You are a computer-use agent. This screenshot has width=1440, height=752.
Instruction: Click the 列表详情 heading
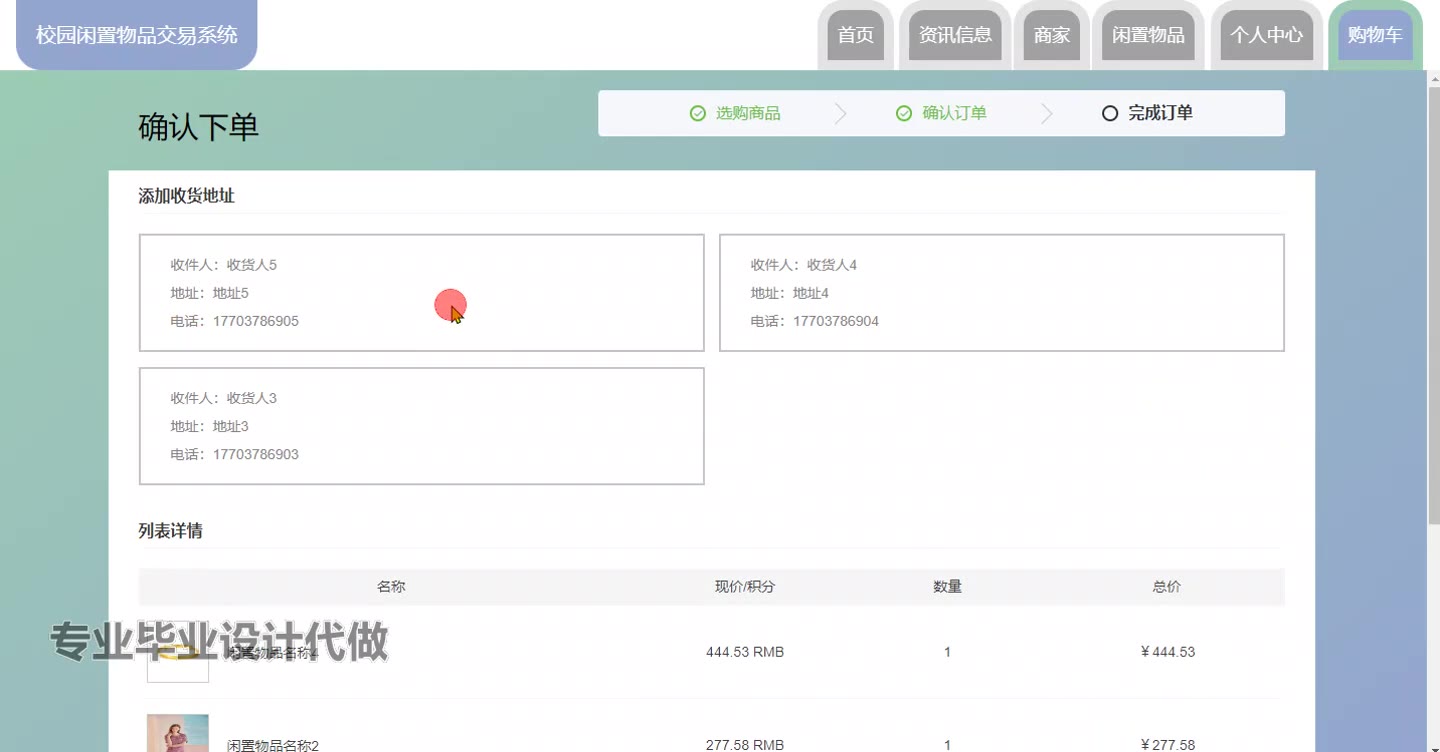(170, 531)
